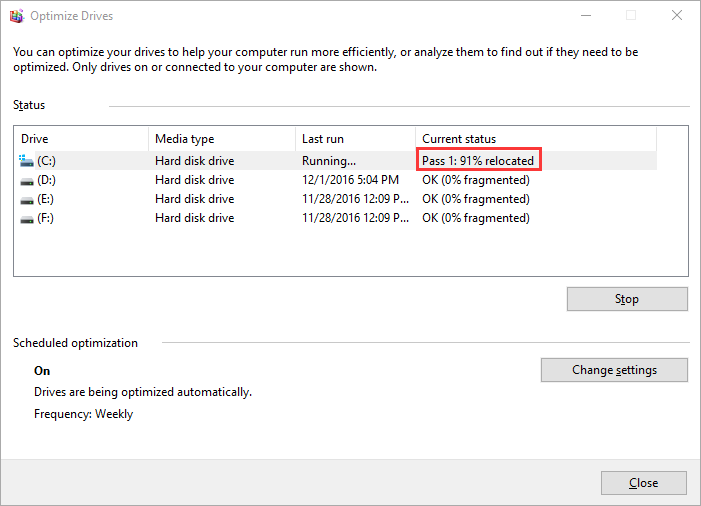
Task: Click the Running... last run cell
Action: [329, 160]
